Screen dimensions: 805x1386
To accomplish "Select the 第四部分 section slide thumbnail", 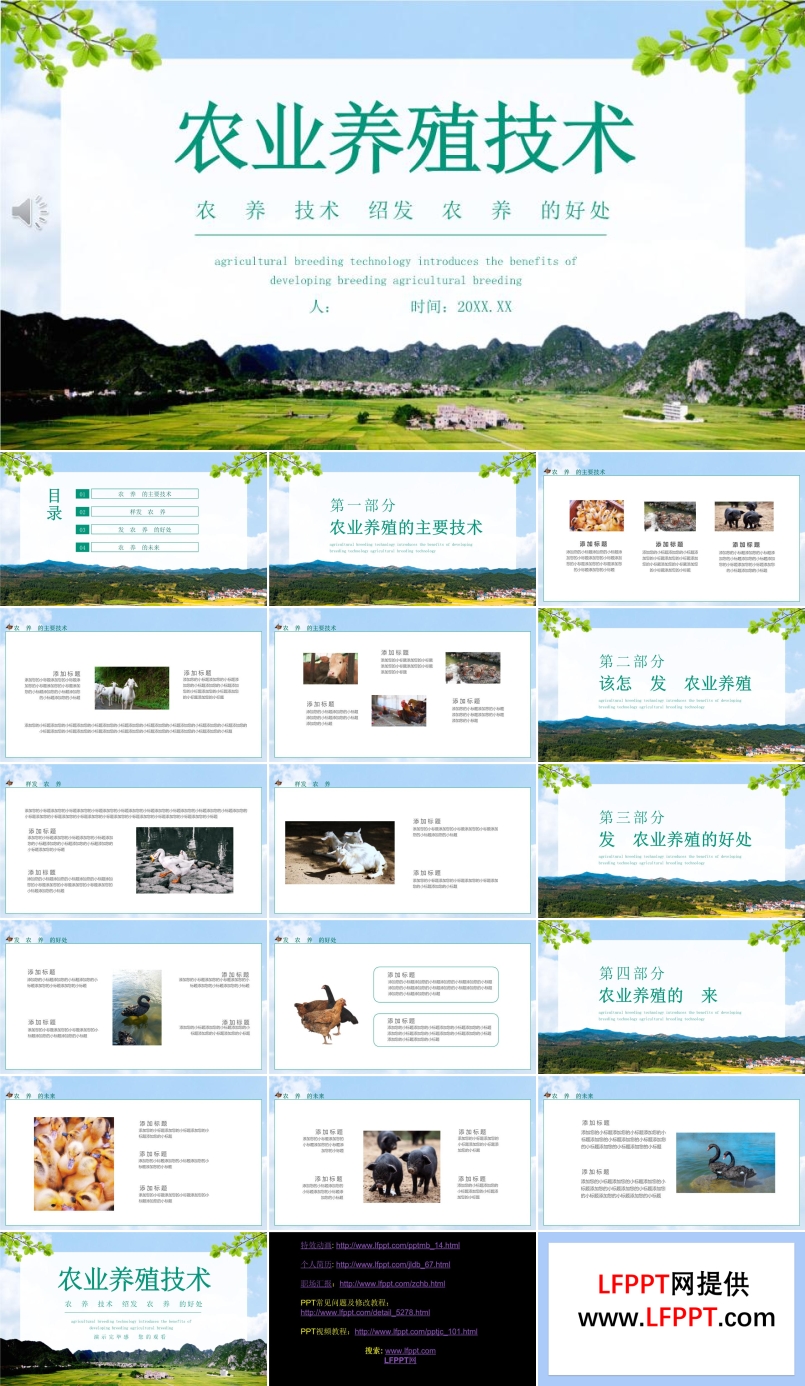I will [x=671, y=997].
